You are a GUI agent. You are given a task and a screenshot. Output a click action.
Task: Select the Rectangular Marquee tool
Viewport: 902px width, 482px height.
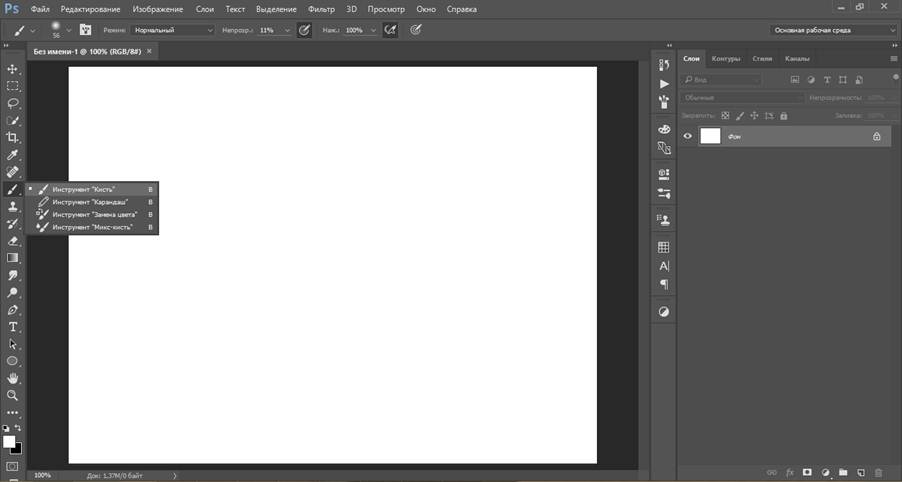[x=12, y=86]
